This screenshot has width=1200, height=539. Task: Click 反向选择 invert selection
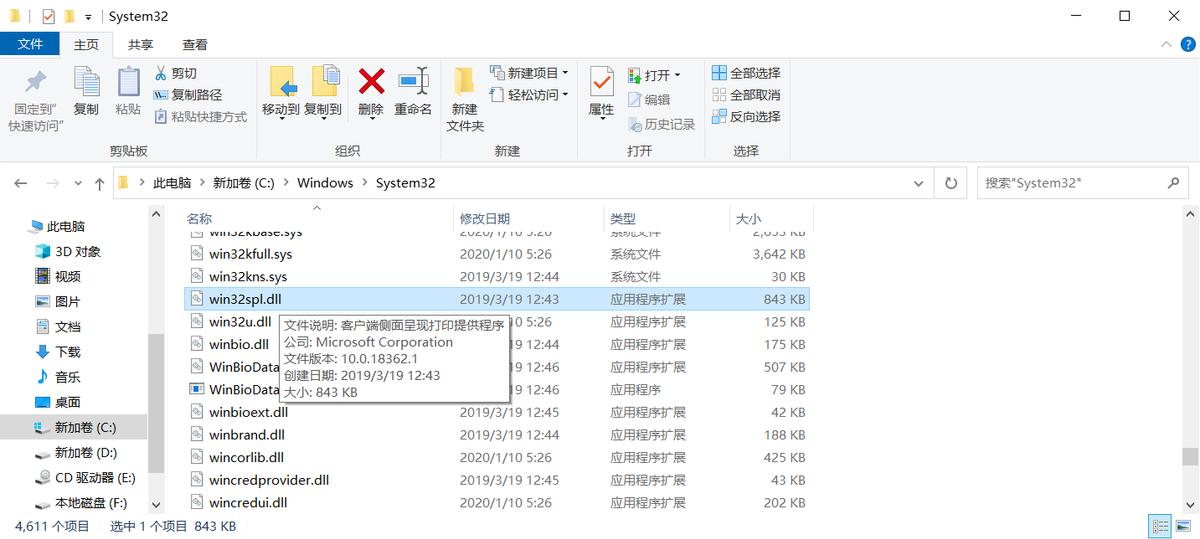(x=746, y=117)
